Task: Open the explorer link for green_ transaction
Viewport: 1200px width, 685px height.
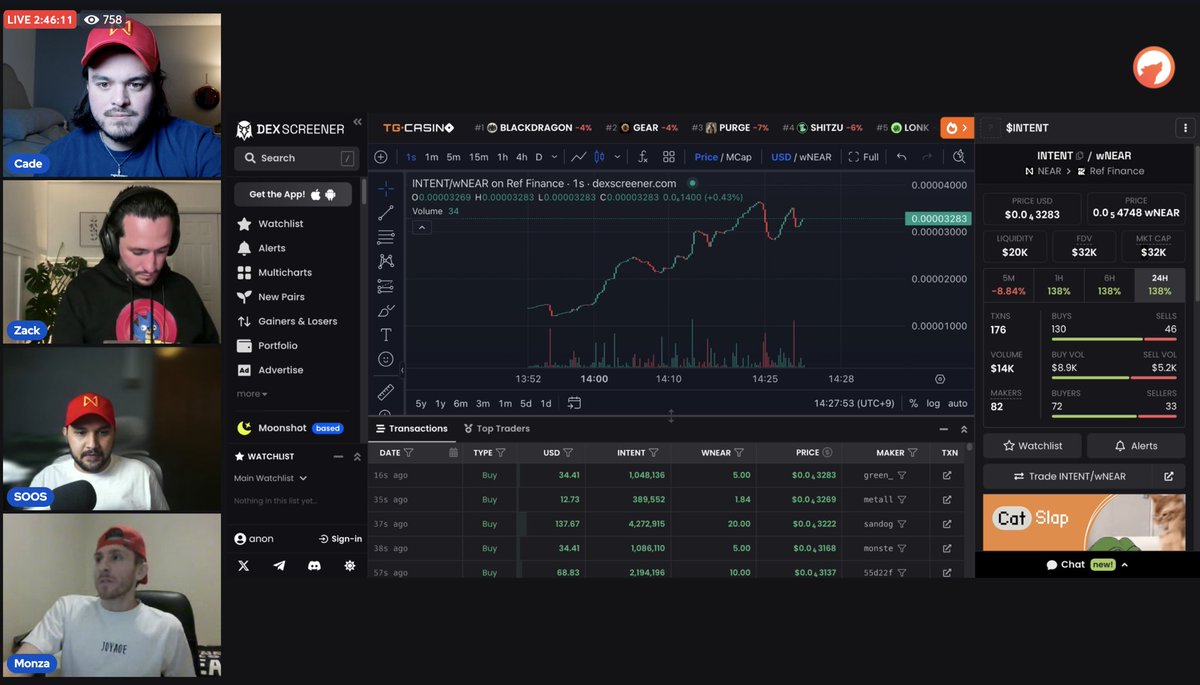Action: point(947,475)
